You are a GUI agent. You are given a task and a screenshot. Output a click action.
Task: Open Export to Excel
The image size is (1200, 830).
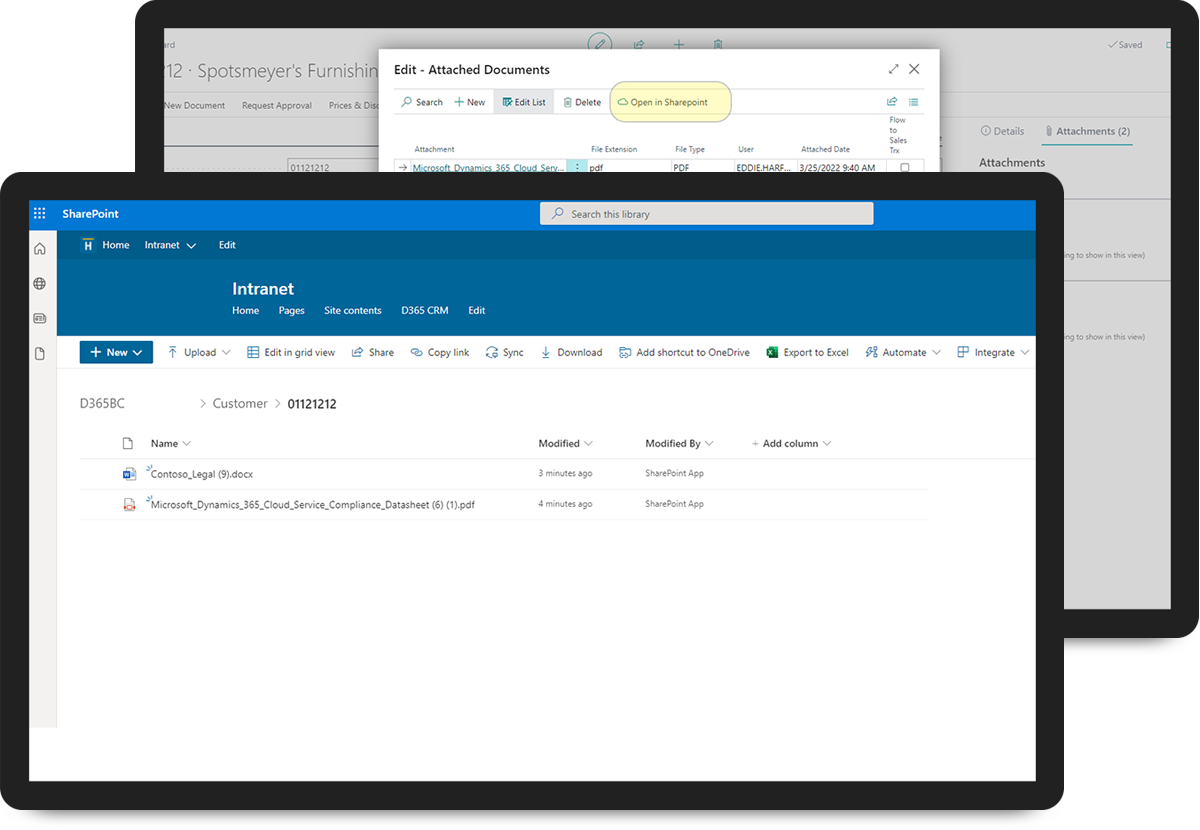pos(807,352)
